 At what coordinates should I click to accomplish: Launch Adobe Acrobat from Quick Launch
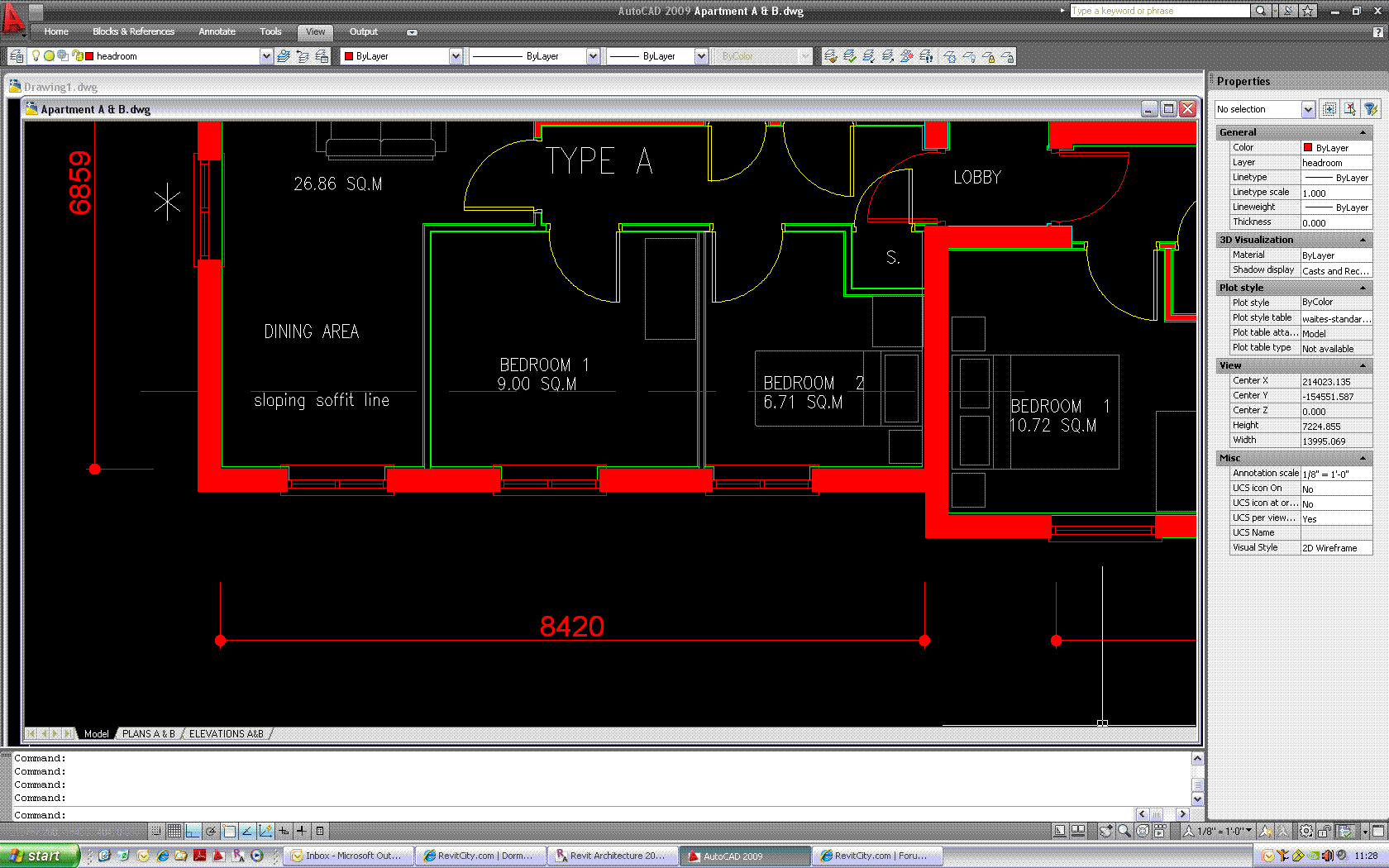click(200, 856)
